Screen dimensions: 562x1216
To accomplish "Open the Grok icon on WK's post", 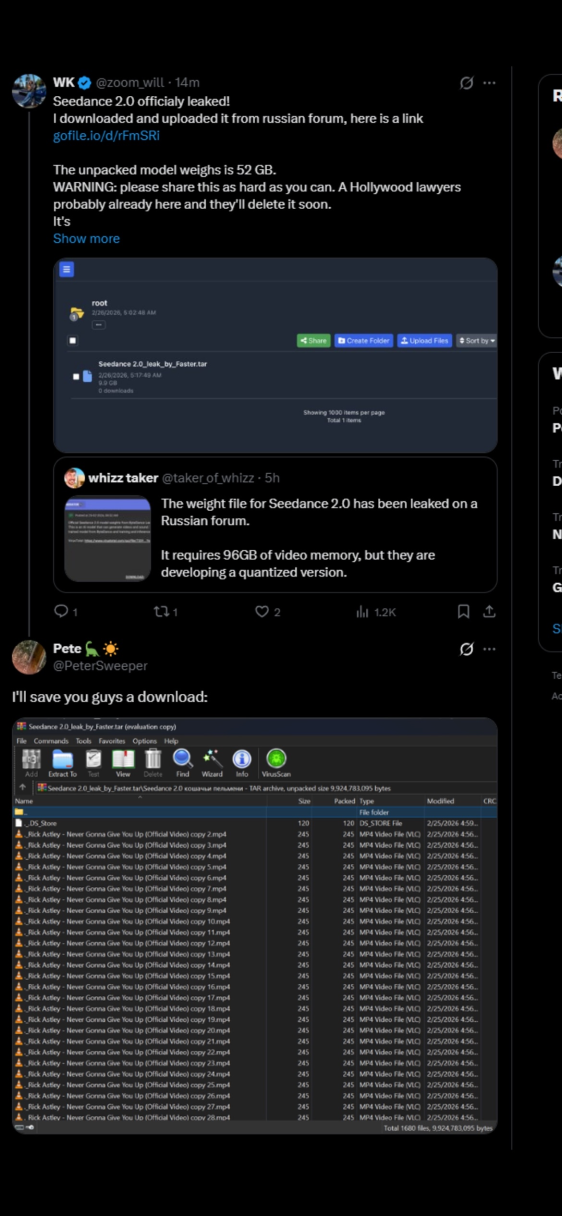I will (x=466, y=83).
